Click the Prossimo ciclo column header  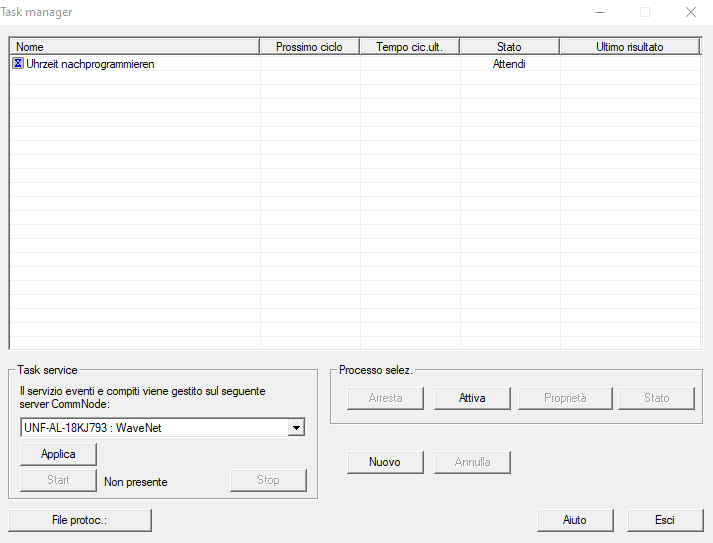pyautogui.click(x=309, y=46)
